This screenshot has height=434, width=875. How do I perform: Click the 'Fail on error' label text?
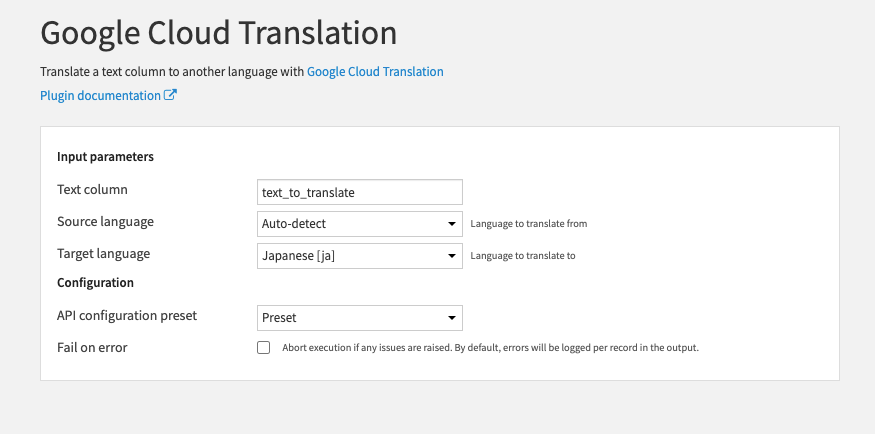click(x=92, y=348)
